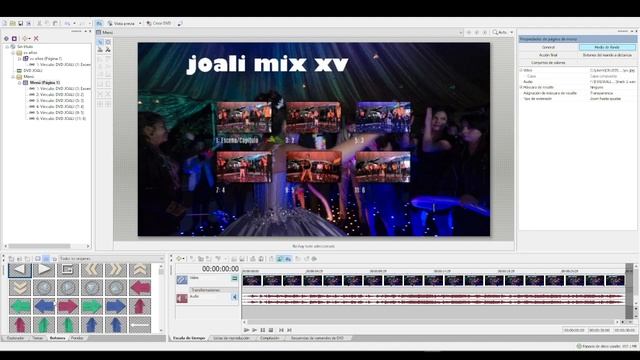Switch to the Acción final tab
The height and width of the screenshot is (360, 640).
coord(548,55)
